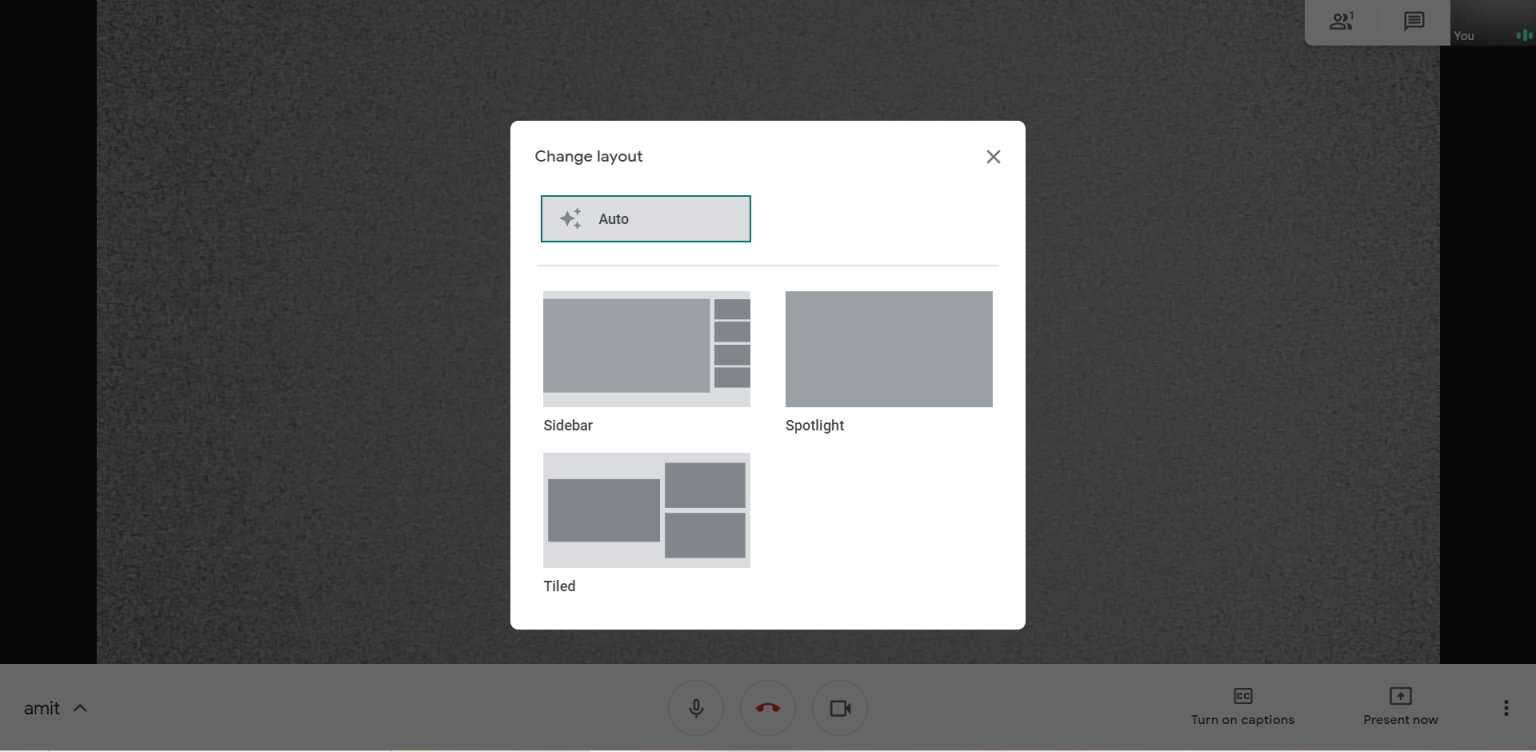This screenshot has width=1536, height=752.
Task: Click the You self-view label
Action: pos(1463,35)
